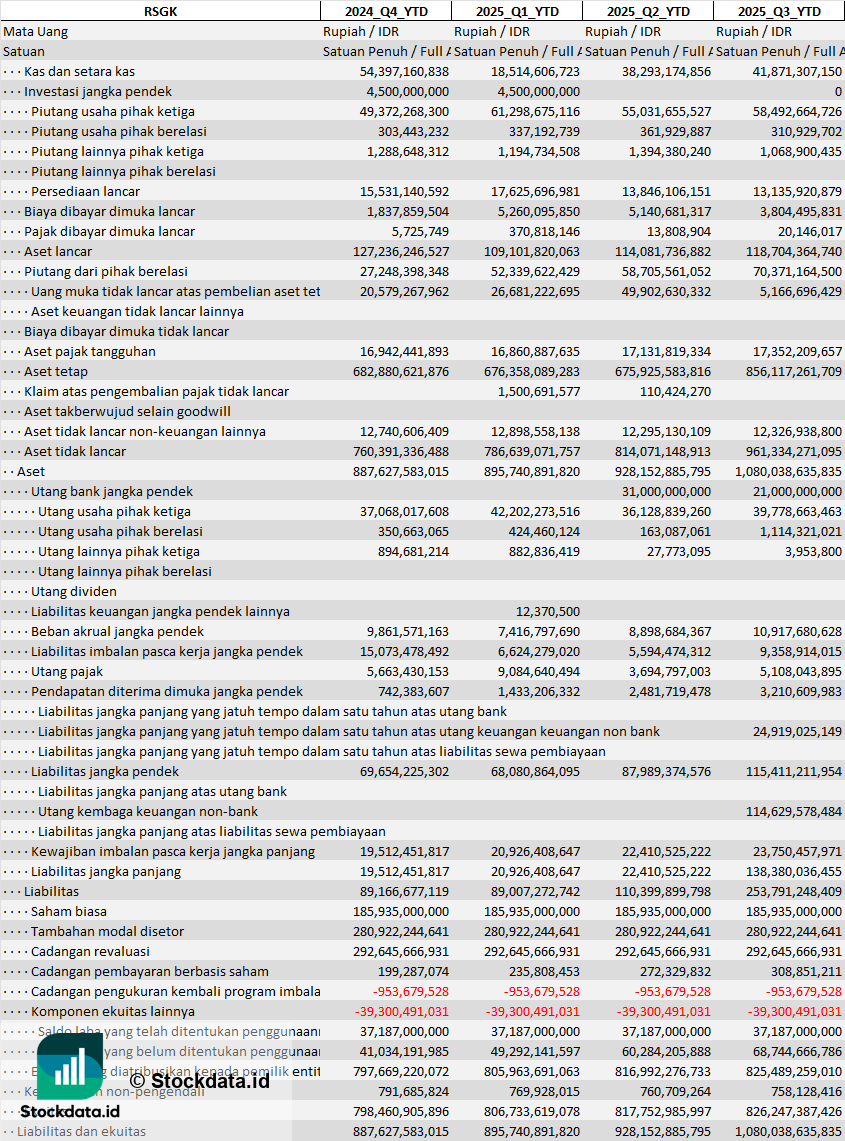This screenshot has height=1141, width=845.
Task: Click Aset tetap value 856,117,261,709
Action: pos(794,372)
